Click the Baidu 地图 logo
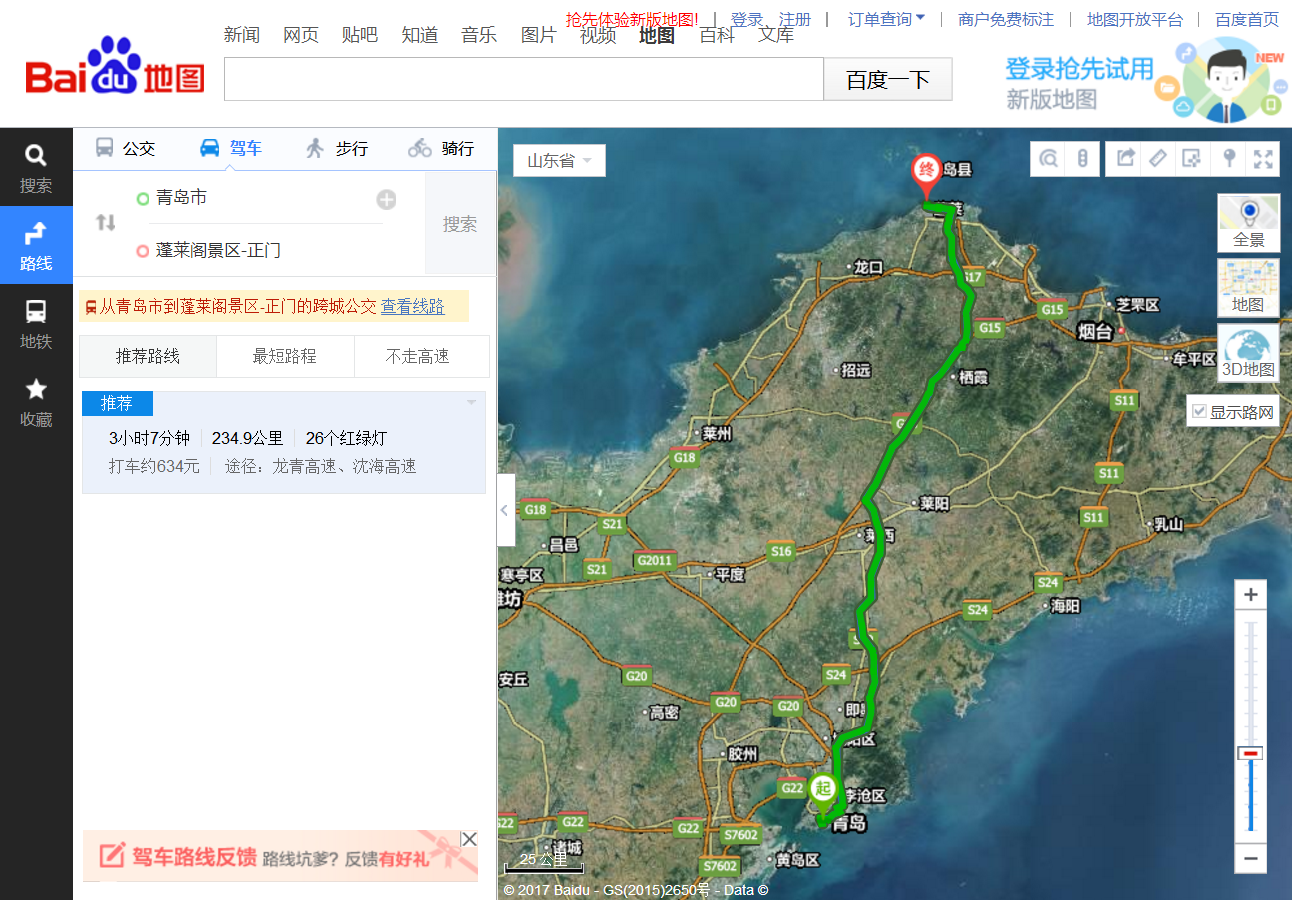Screen dimensions: 1292x900 point(115,68)
